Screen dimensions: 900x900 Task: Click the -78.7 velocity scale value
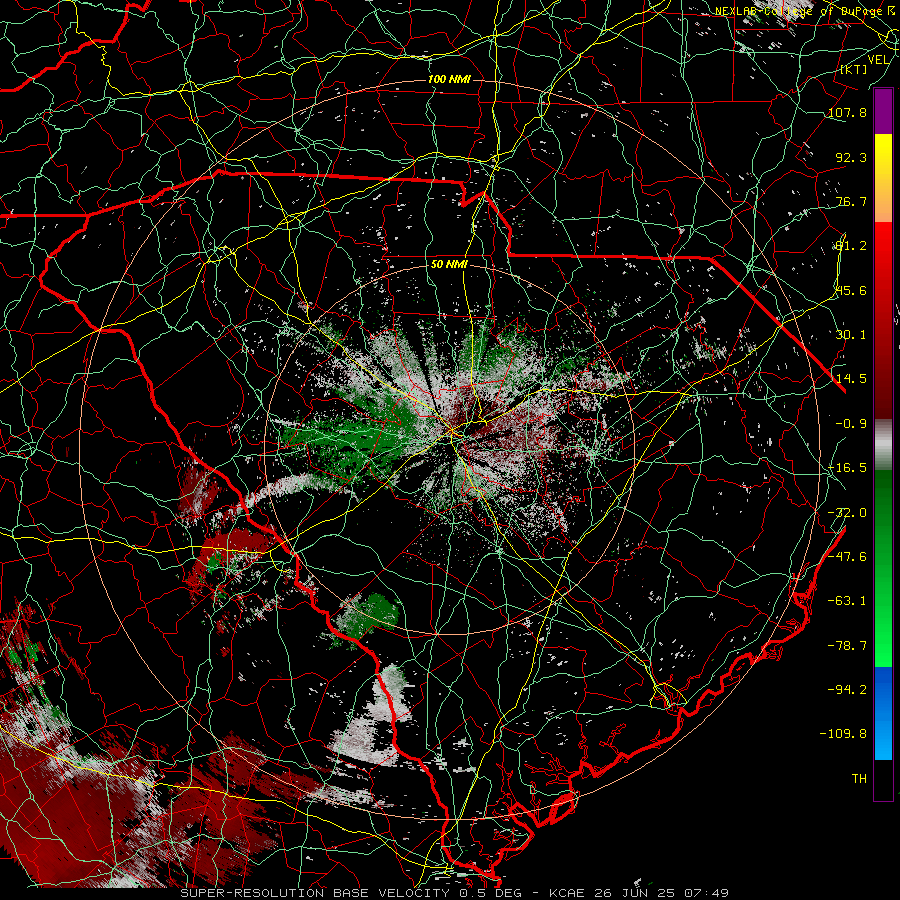tap(847, 646)
